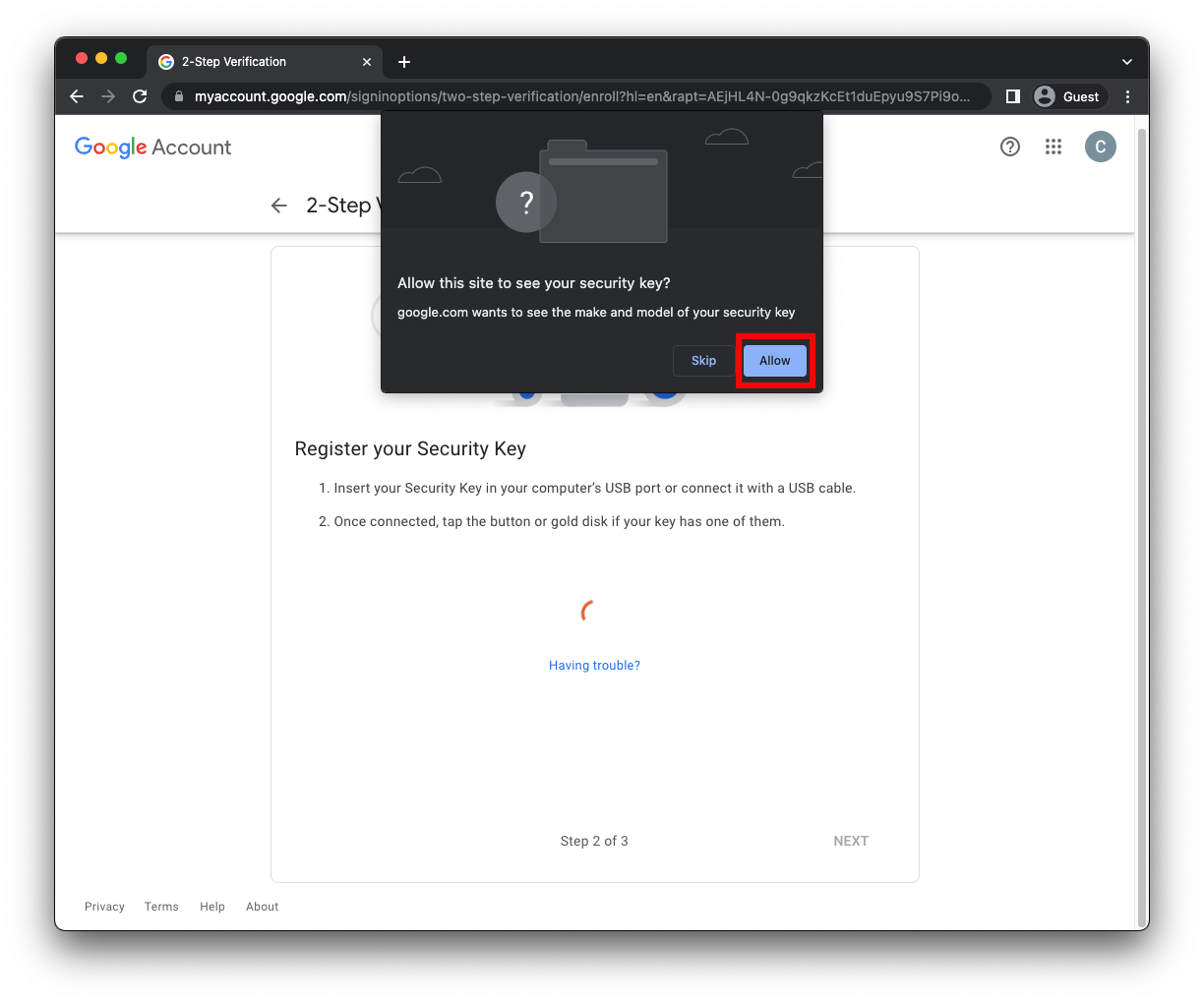Go back with the browser back arrow
Screen dimensions: 1204x1003
pos(77,96)
